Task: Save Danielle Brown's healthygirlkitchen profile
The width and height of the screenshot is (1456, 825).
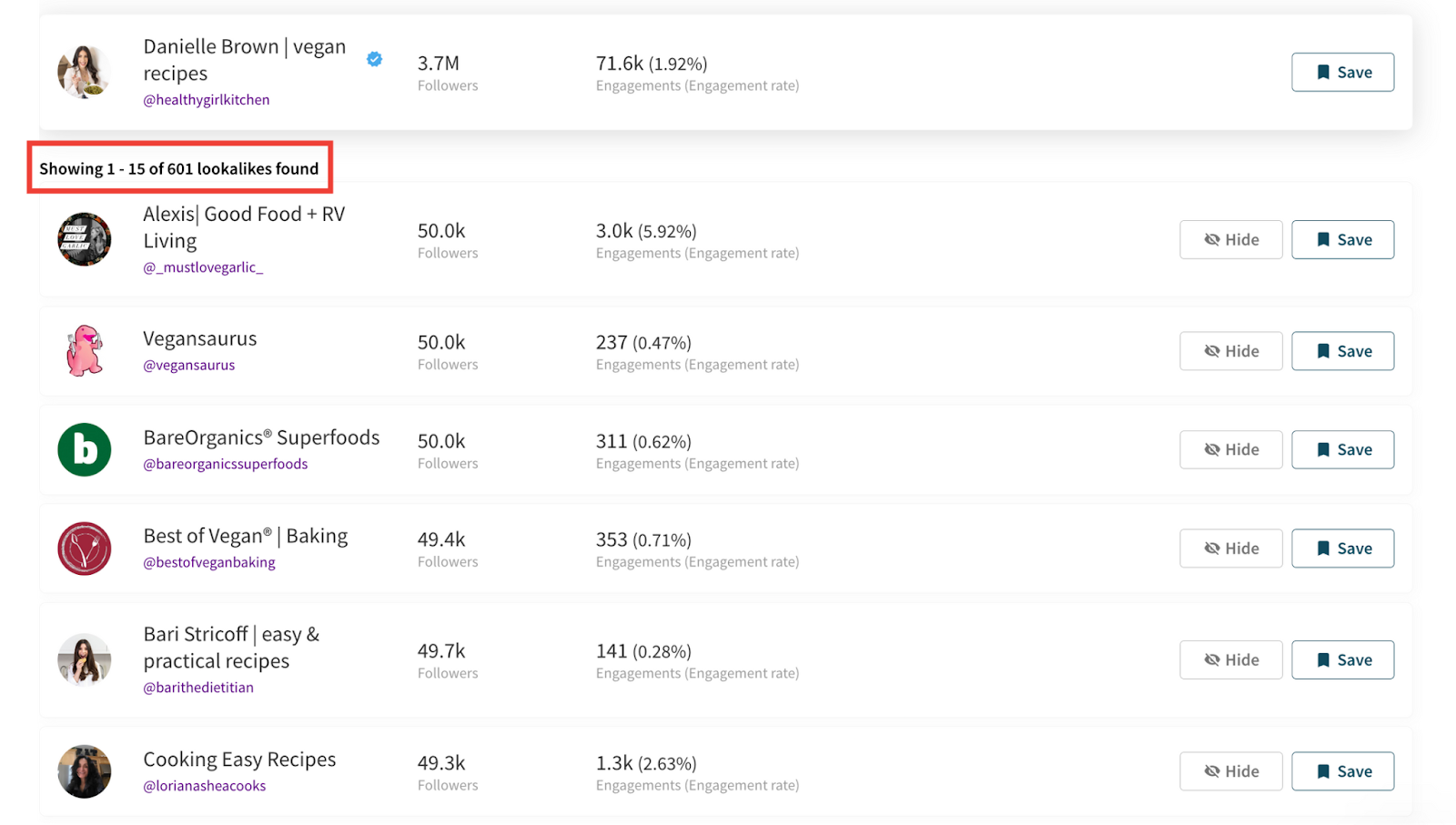Action: tap(1342, 72)
